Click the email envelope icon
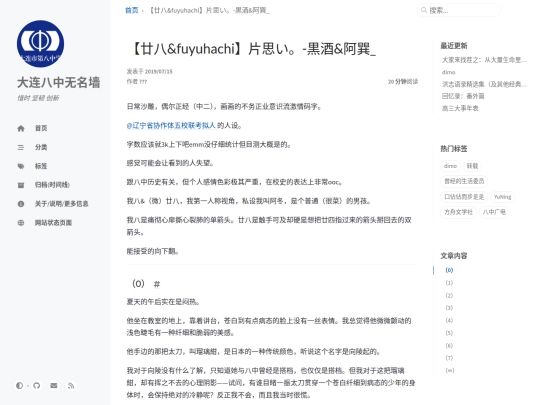Image resolution: width=540 pixels, height=405 pixels. coord(54,385)
